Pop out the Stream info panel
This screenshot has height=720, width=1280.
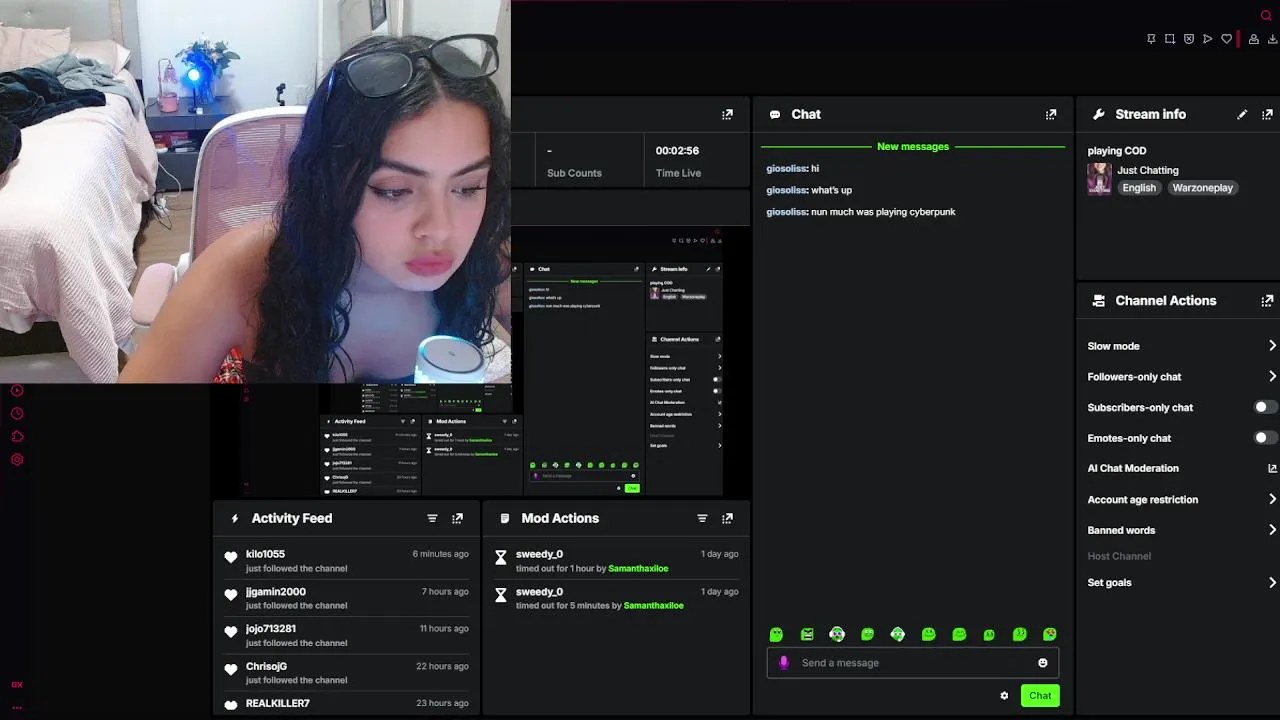(x=1267, y=115)
